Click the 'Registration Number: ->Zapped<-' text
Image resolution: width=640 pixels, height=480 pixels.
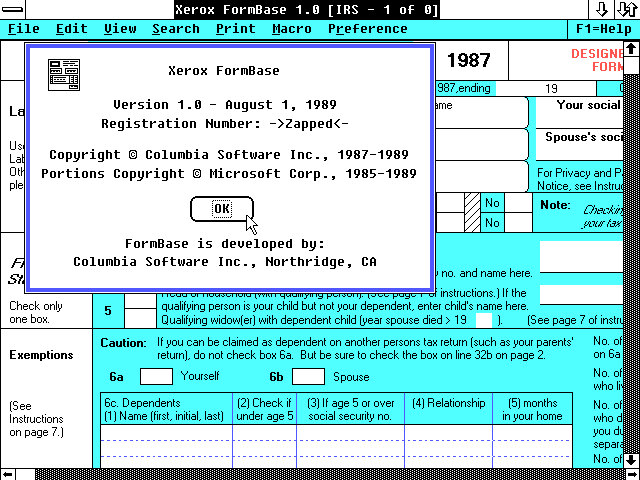click(x=225, y=123)
